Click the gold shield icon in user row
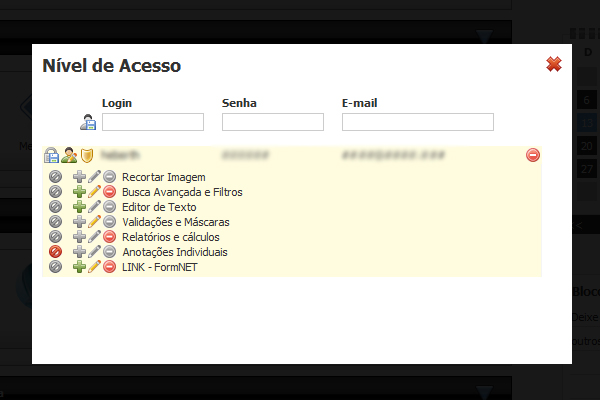 point(87,155)
